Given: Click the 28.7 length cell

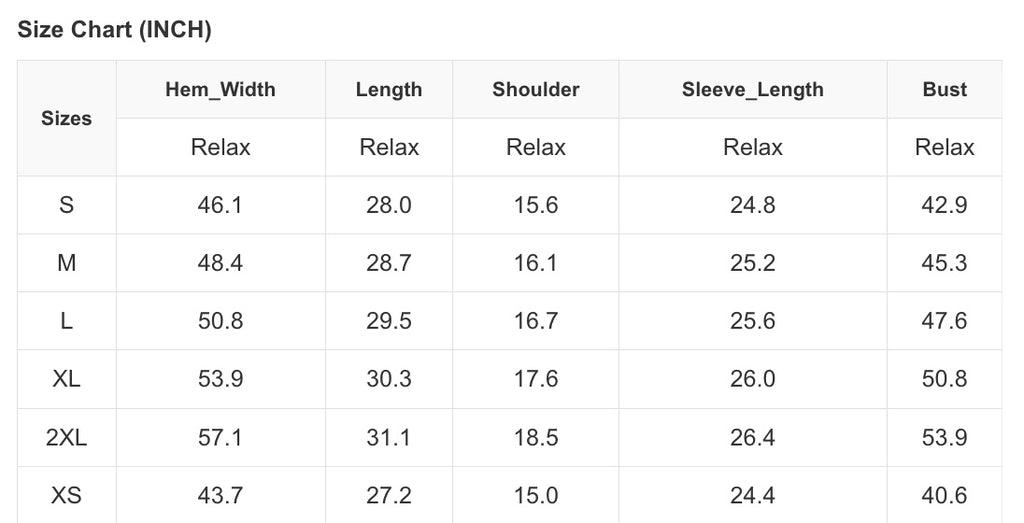Looking at the screenshot, I should pyautogui.click(x=389, y=263).
